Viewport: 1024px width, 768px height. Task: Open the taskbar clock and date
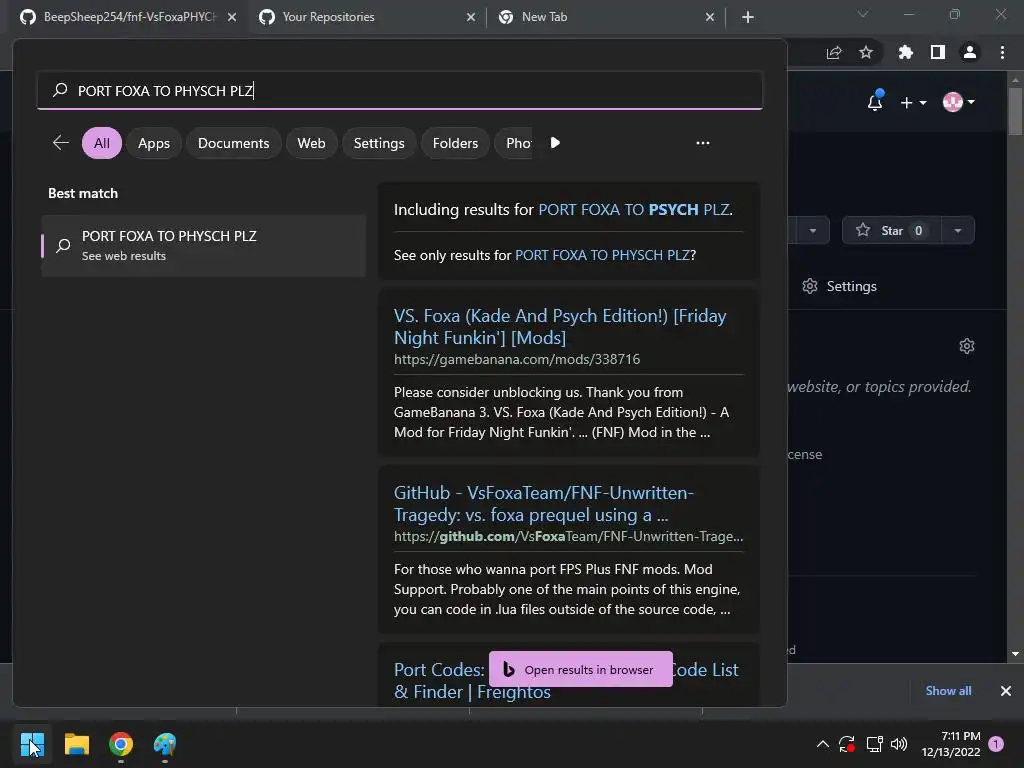pos(951,744)
